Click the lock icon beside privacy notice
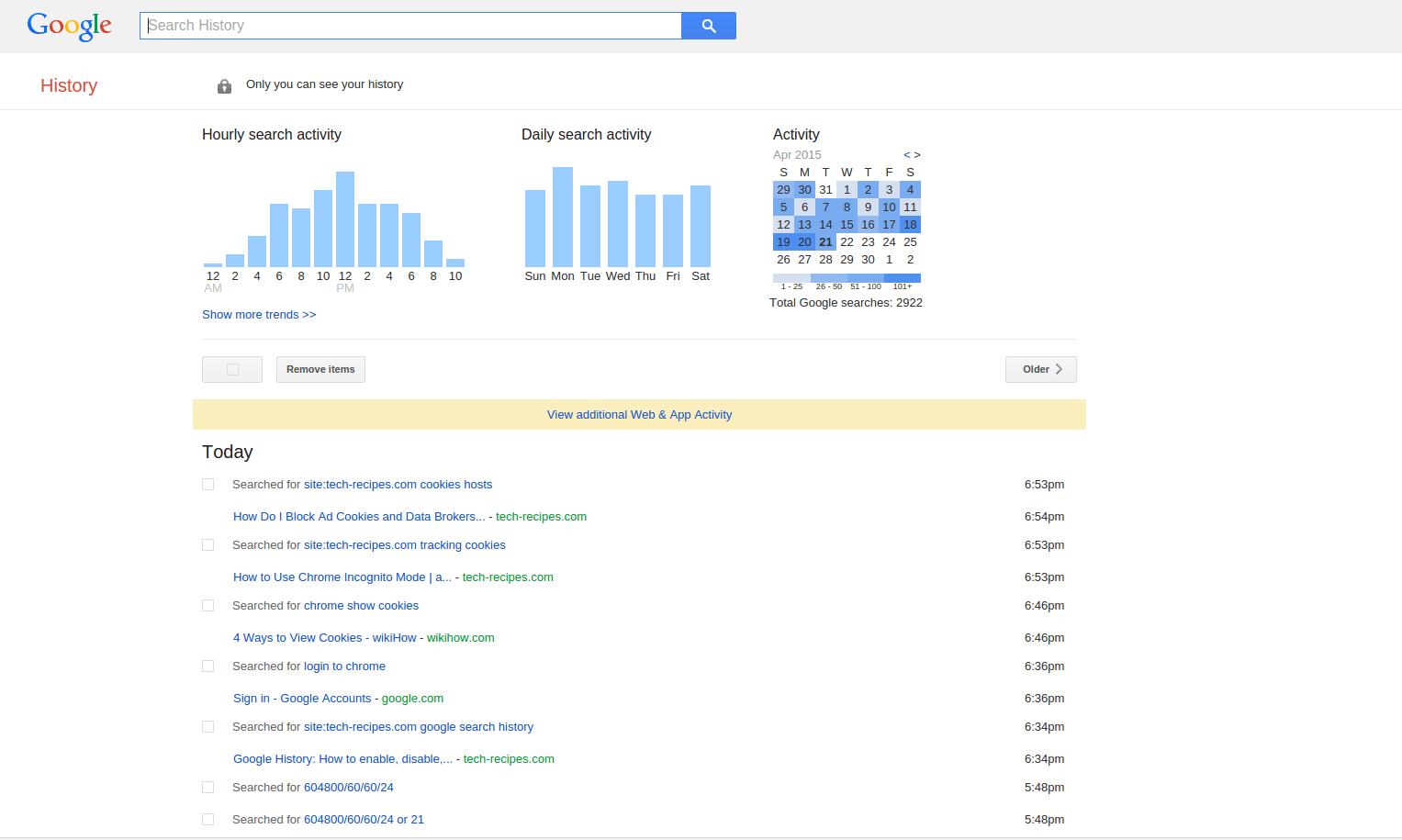1402x840 pixels. point(224,85)
